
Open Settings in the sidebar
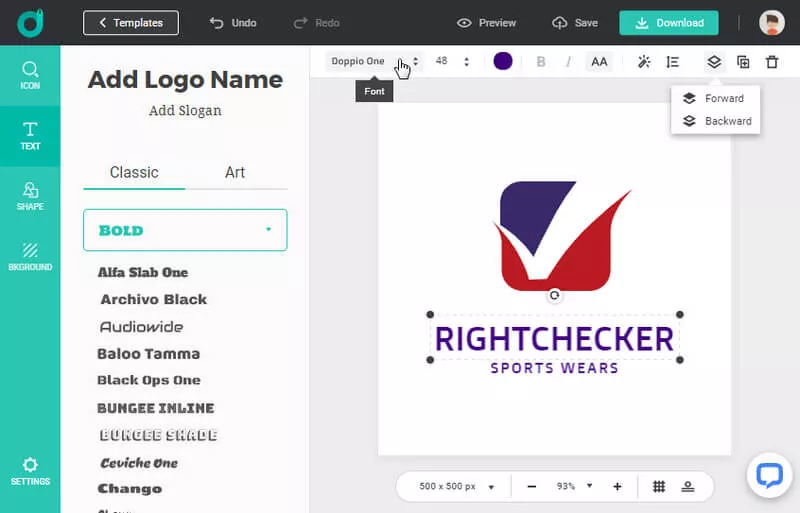[x=30, y=471]
